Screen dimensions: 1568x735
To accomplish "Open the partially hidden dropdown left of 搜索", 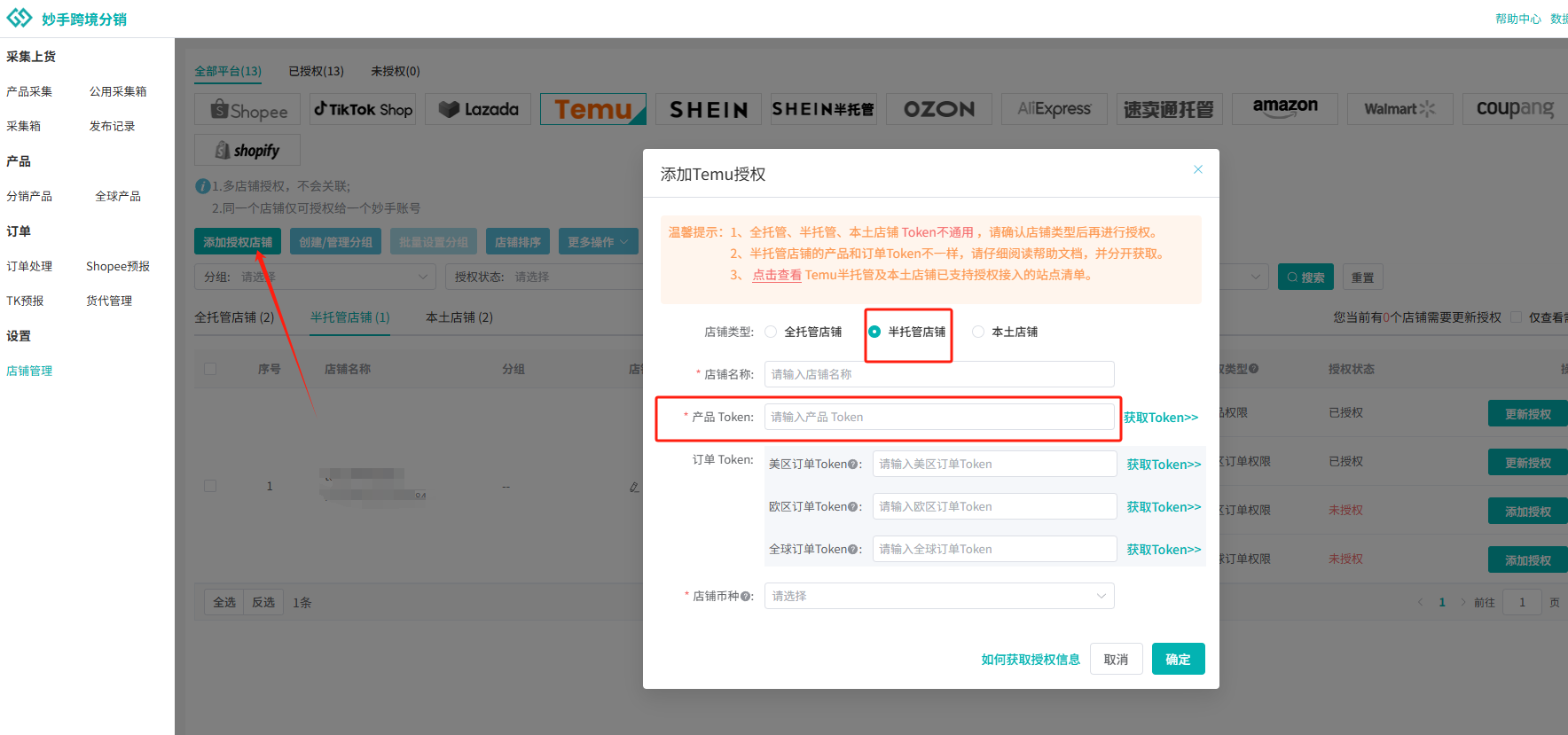I will click(x=1243, y=277).
